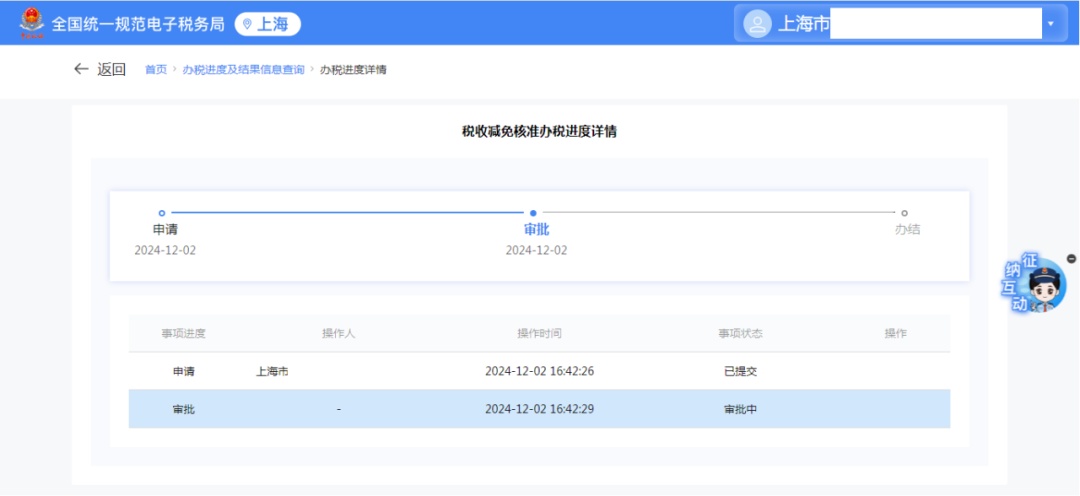Screen dimensions: 1080x496
Task: Click the 操作 column header
Action: 896,333
